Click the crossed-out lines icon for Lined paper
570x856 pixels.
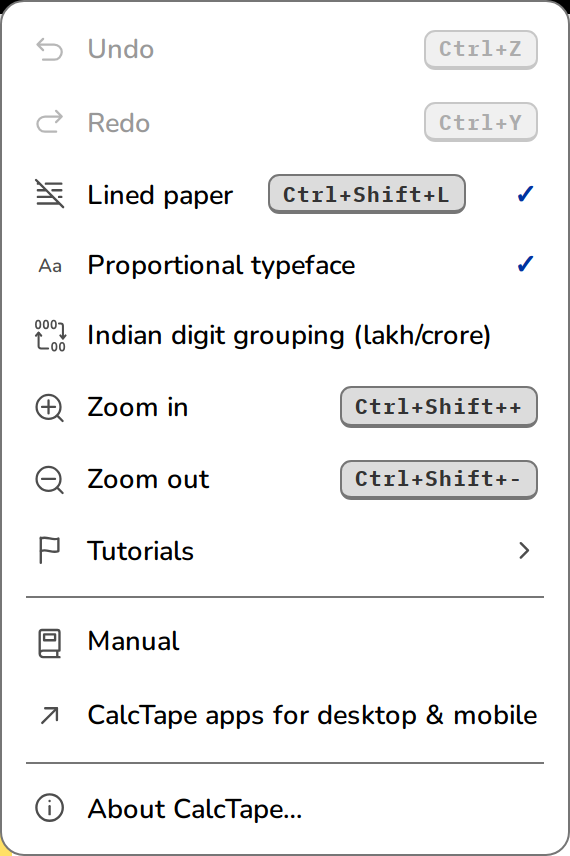[x=50, y=194]
